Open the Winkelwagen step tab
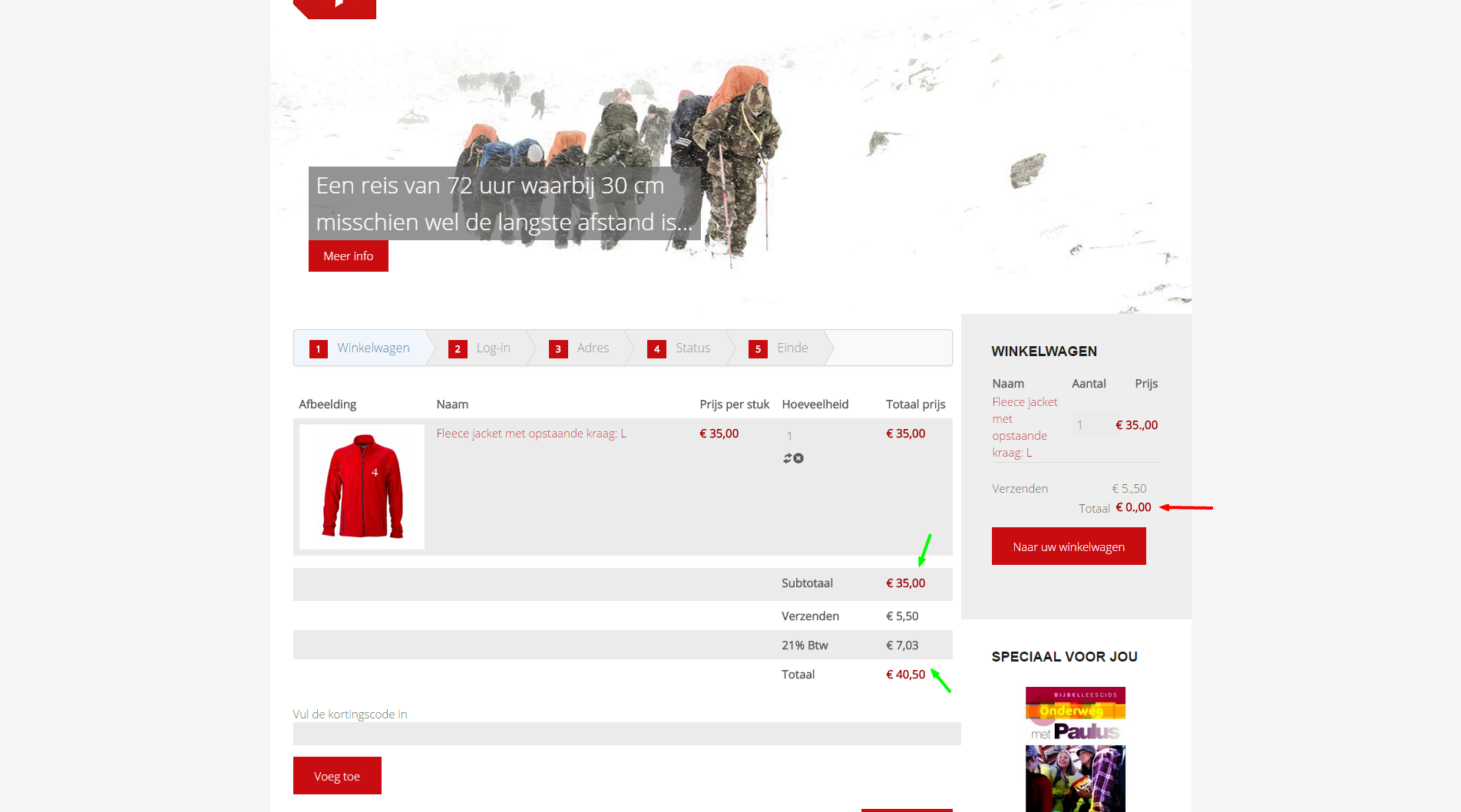The image size is (1461, 812). pos(360,348)
